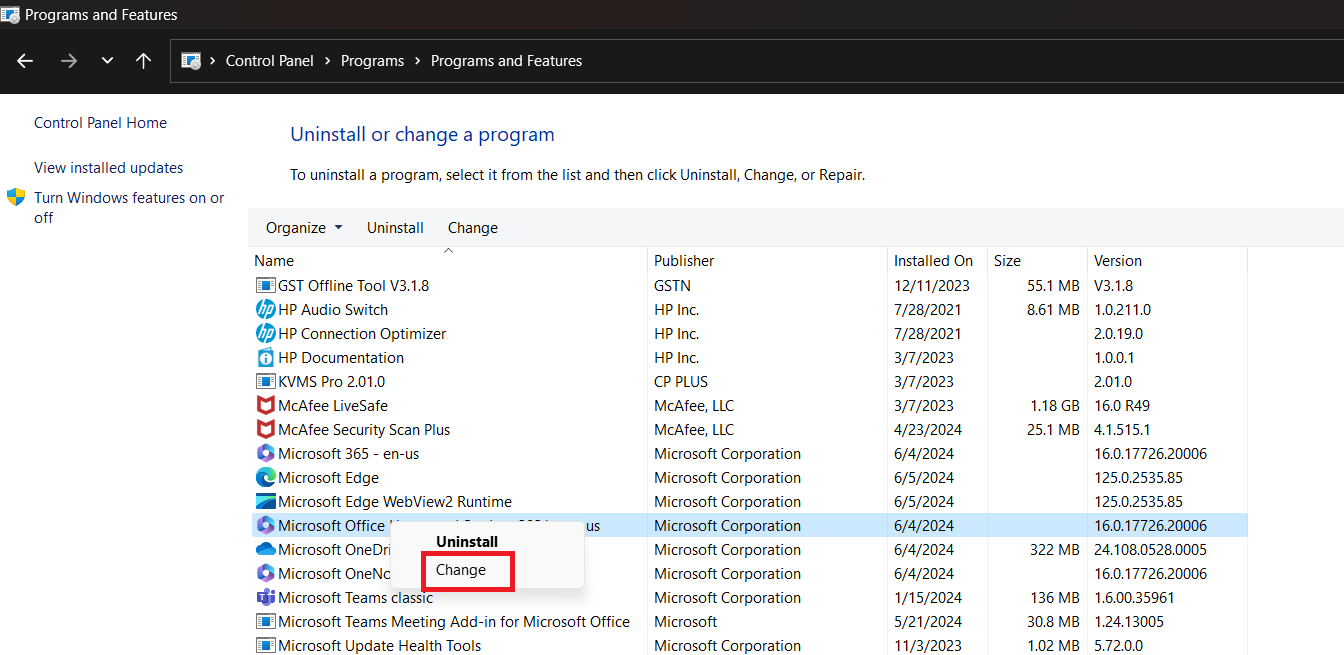Open the Organize dropdown menu
This screenshot has height=655, width=1344.
[304, 228]
